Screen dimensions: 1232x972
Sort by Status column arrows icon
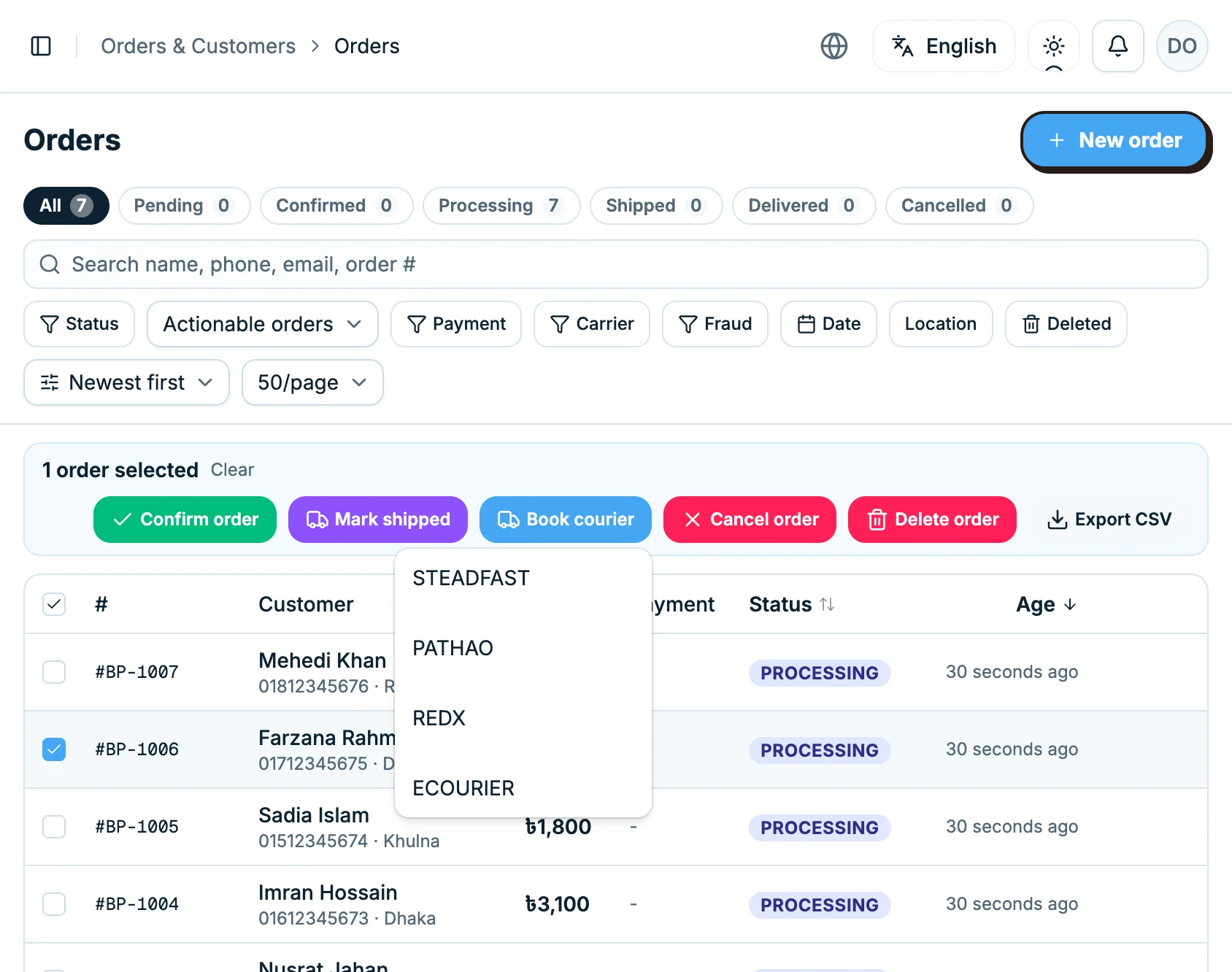click(x=827, y=604)
